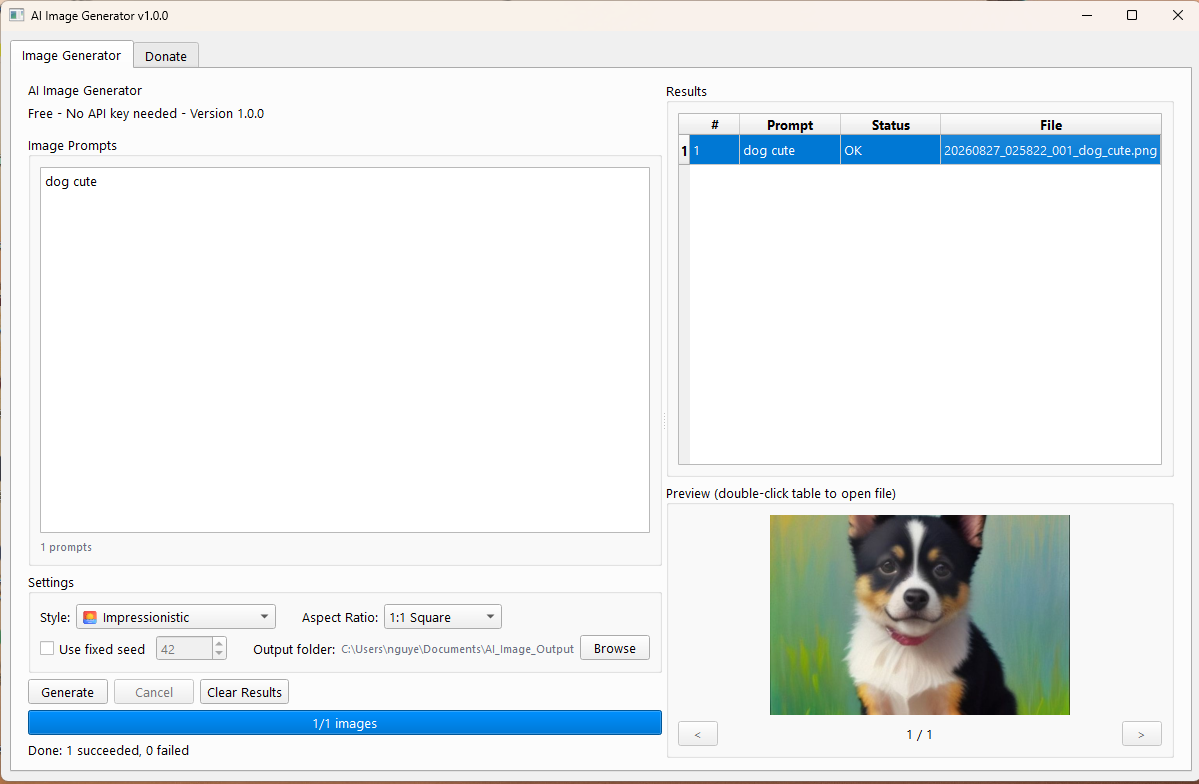Minimize the AI Image Generator window

(x=1087, y=15)
